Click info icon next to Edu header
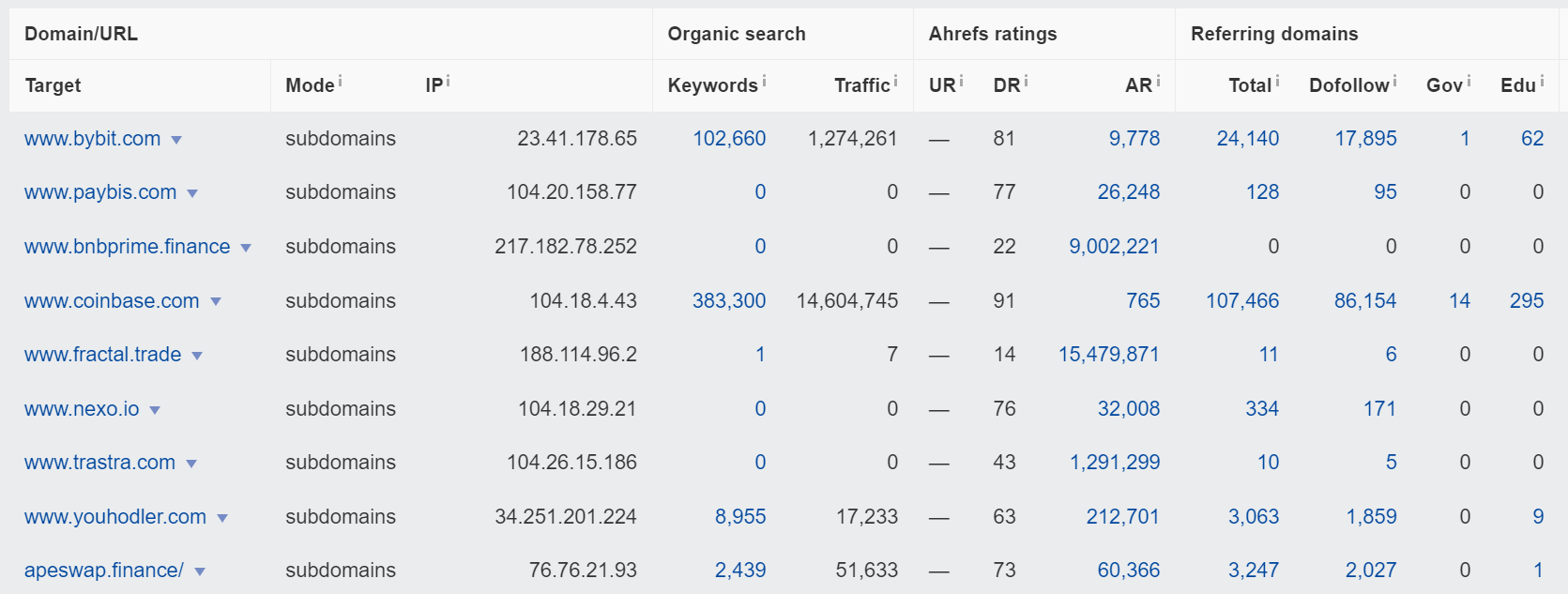 [1542, 81]
